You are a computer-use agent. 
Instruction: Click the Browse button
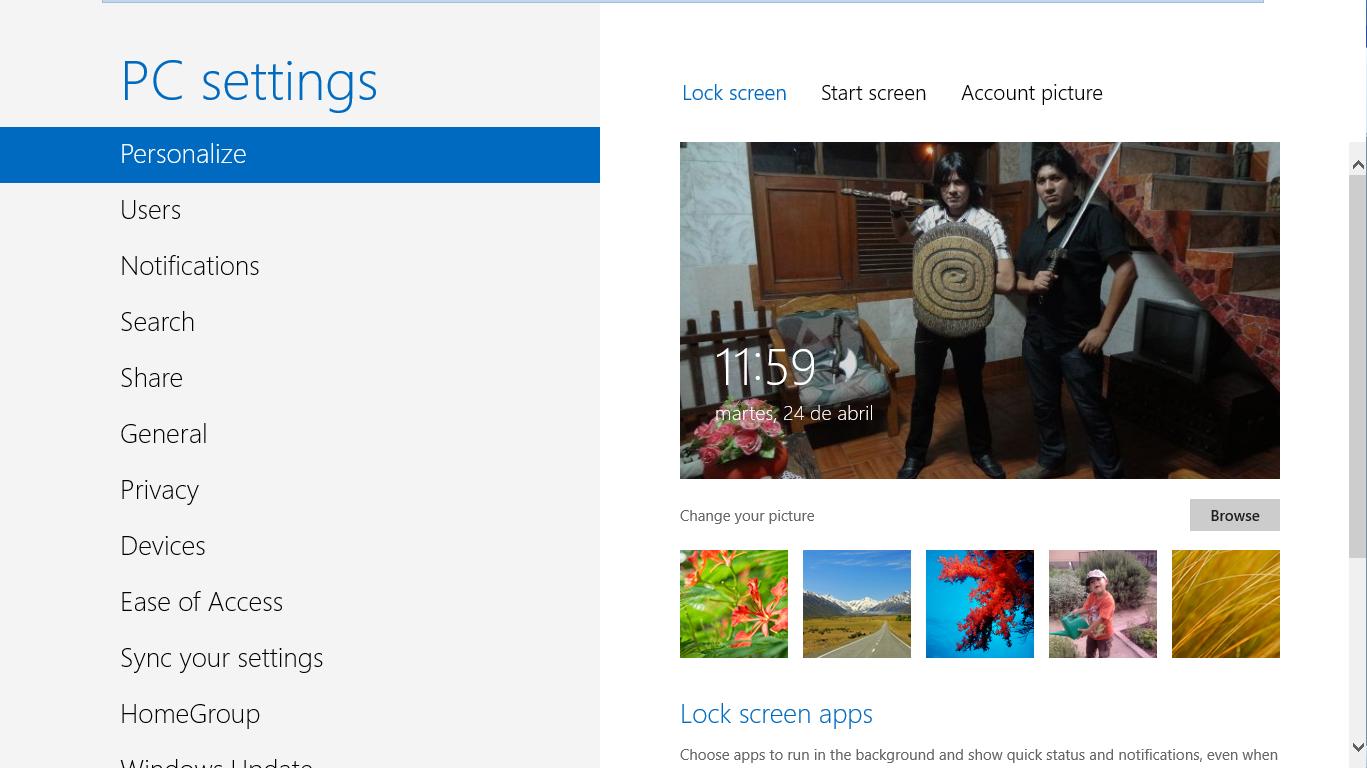pyautogui.click(x=1234, y=516)
